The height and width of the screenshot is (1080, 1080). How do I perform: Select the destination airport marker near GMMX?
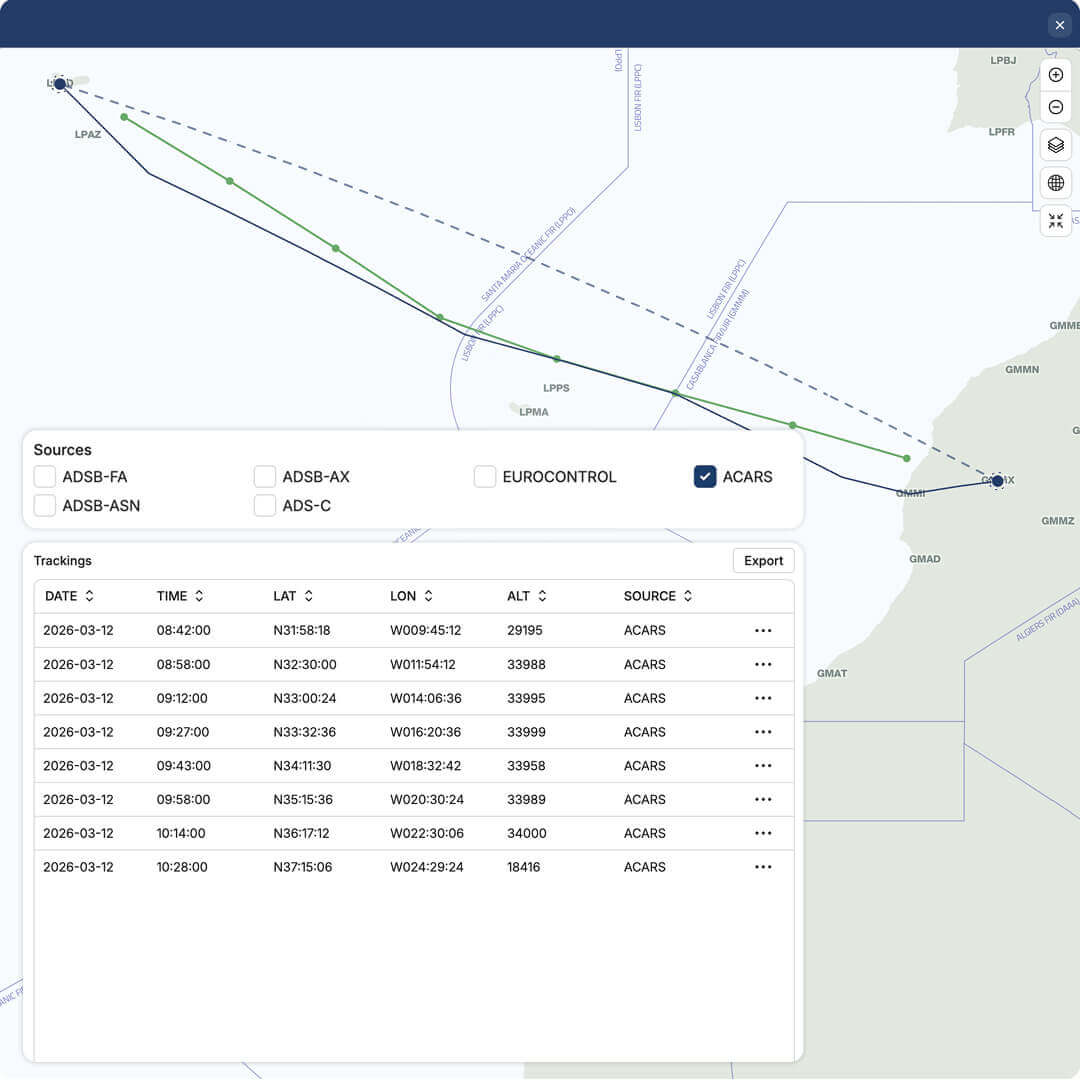997,481
